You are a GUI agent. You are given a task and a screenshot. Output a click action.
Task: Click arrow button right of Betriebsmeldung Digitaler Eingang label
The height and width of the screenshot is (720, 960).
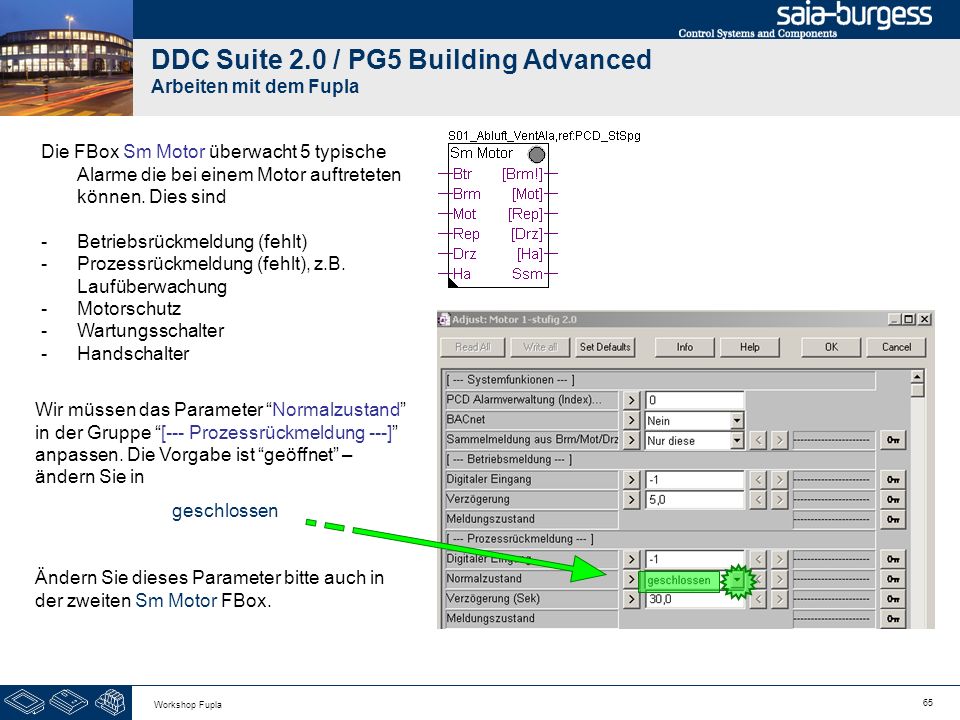tap(631, 479)
